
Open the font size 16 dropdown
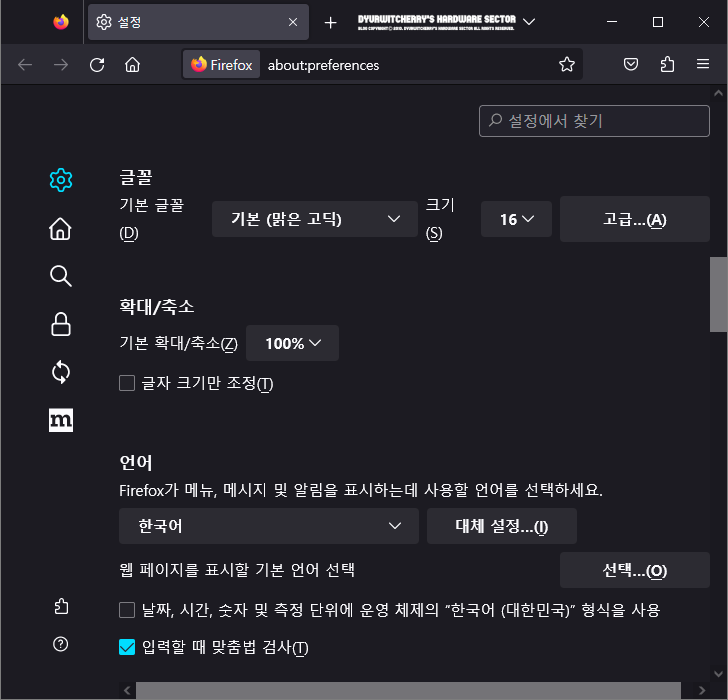516,219
